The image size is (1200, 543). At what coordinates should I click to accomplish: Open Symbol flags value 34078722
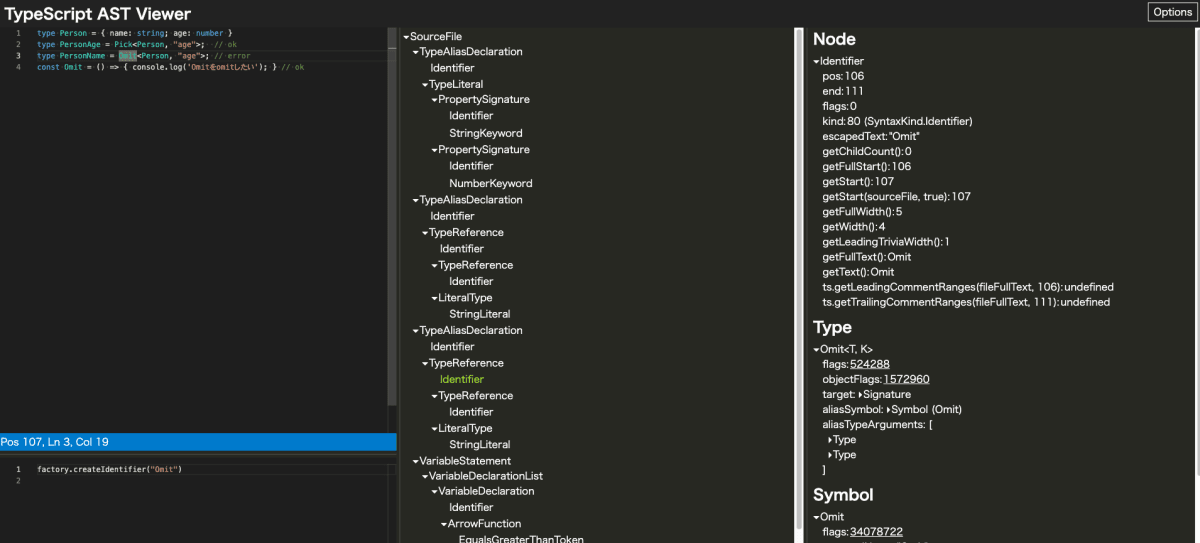point(876,532)
